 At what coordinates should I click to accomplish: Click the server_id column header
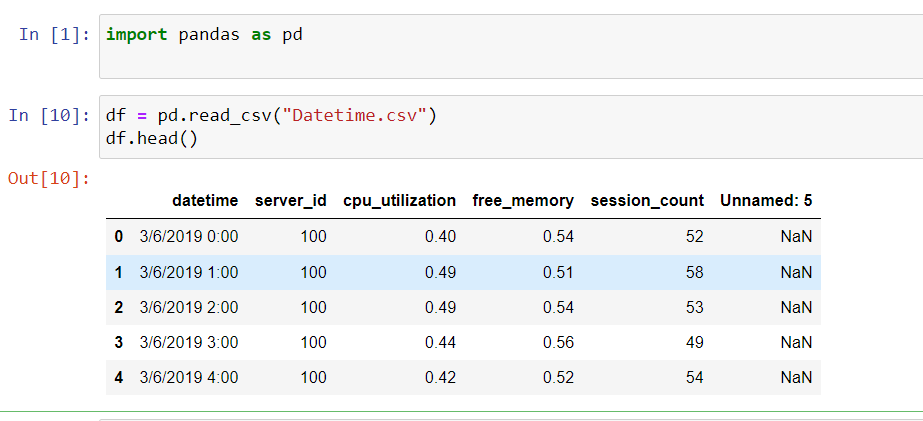(x=291, y=200)
